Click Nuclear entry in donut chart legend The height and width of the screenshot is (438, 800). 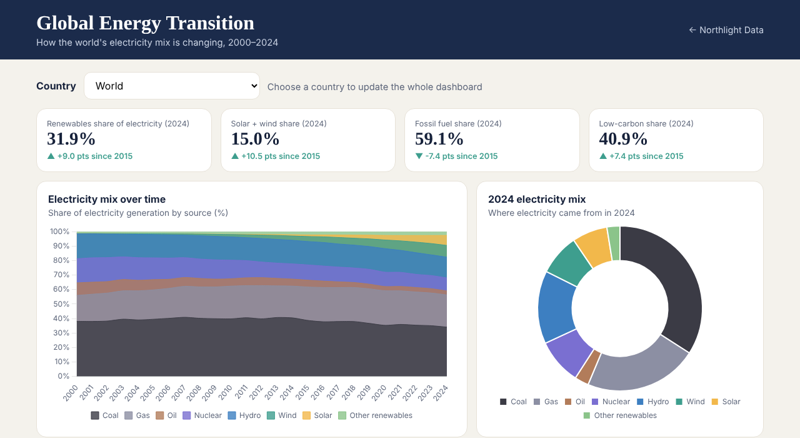[x=611, y=402]
